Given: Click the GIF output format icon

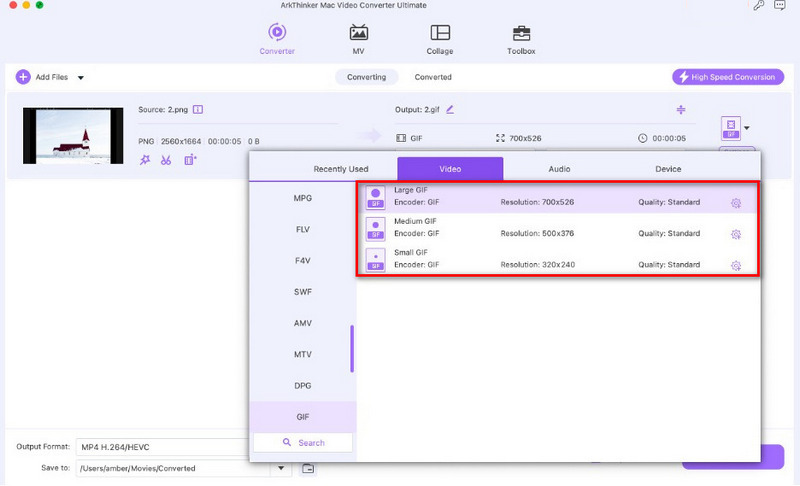Looking at the screenshot, I should [731, 128].
